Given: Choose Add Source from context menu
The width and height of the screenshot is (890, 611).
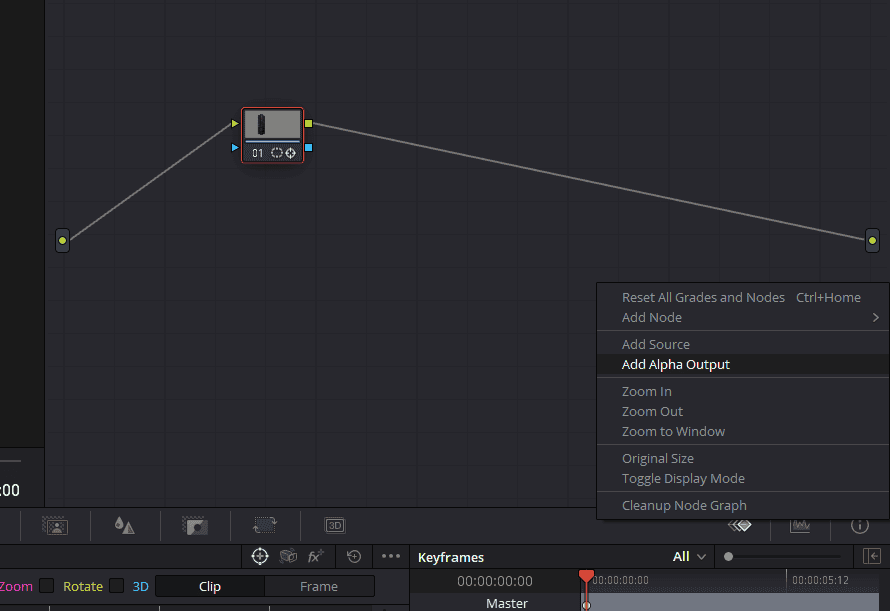Looking at the screenshot, I should [741, 344].
